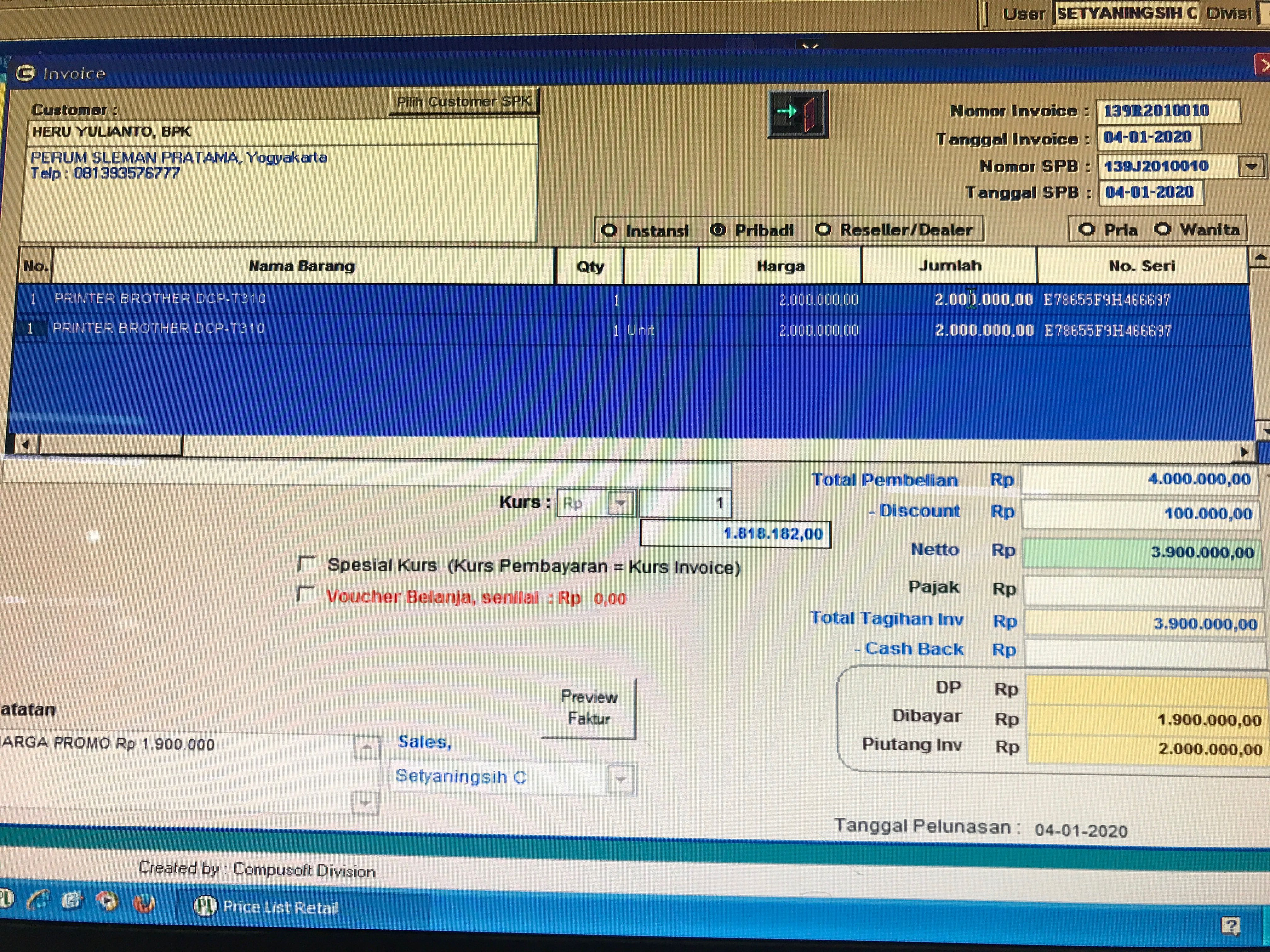1270x952 pixels.
Task: Click the horizontal scrollbar thumb under table
Action: [x=110, y=444]
